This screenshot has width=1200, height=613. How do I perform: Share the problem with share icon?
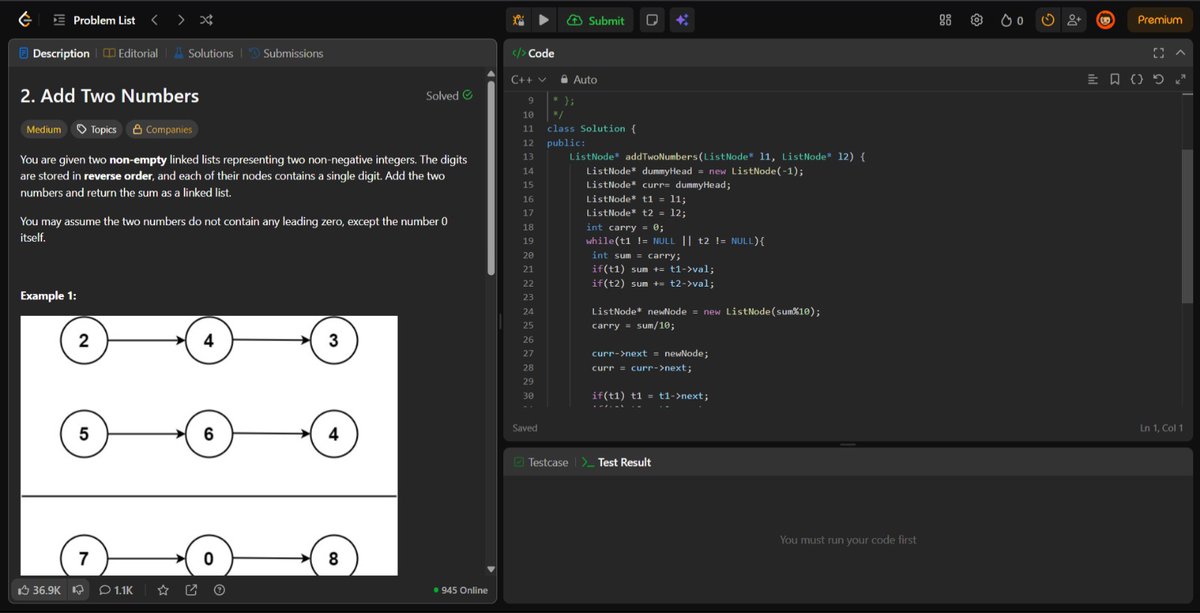(191, 590)
